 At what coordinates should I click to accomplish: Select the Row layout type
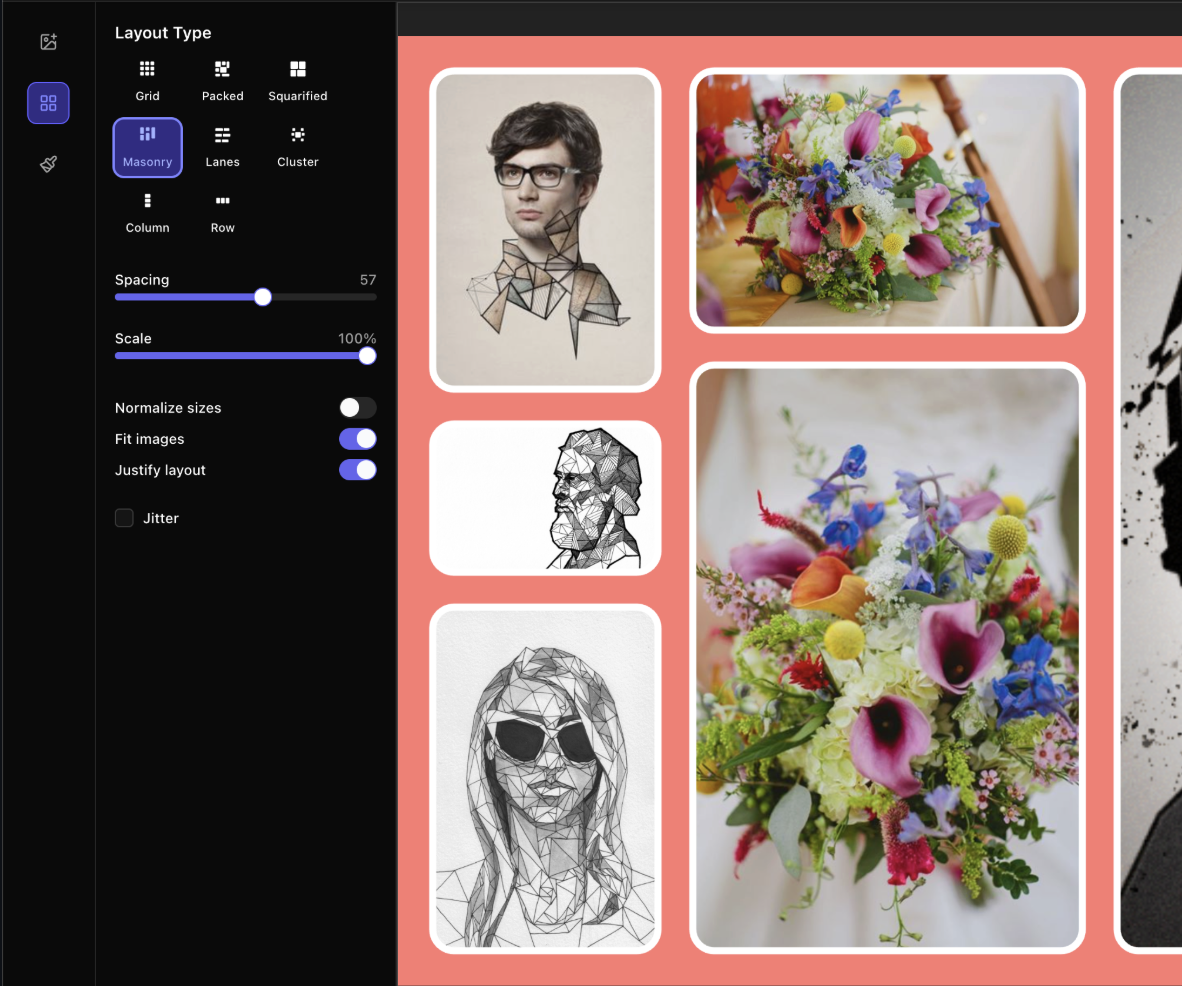(222, 213)
